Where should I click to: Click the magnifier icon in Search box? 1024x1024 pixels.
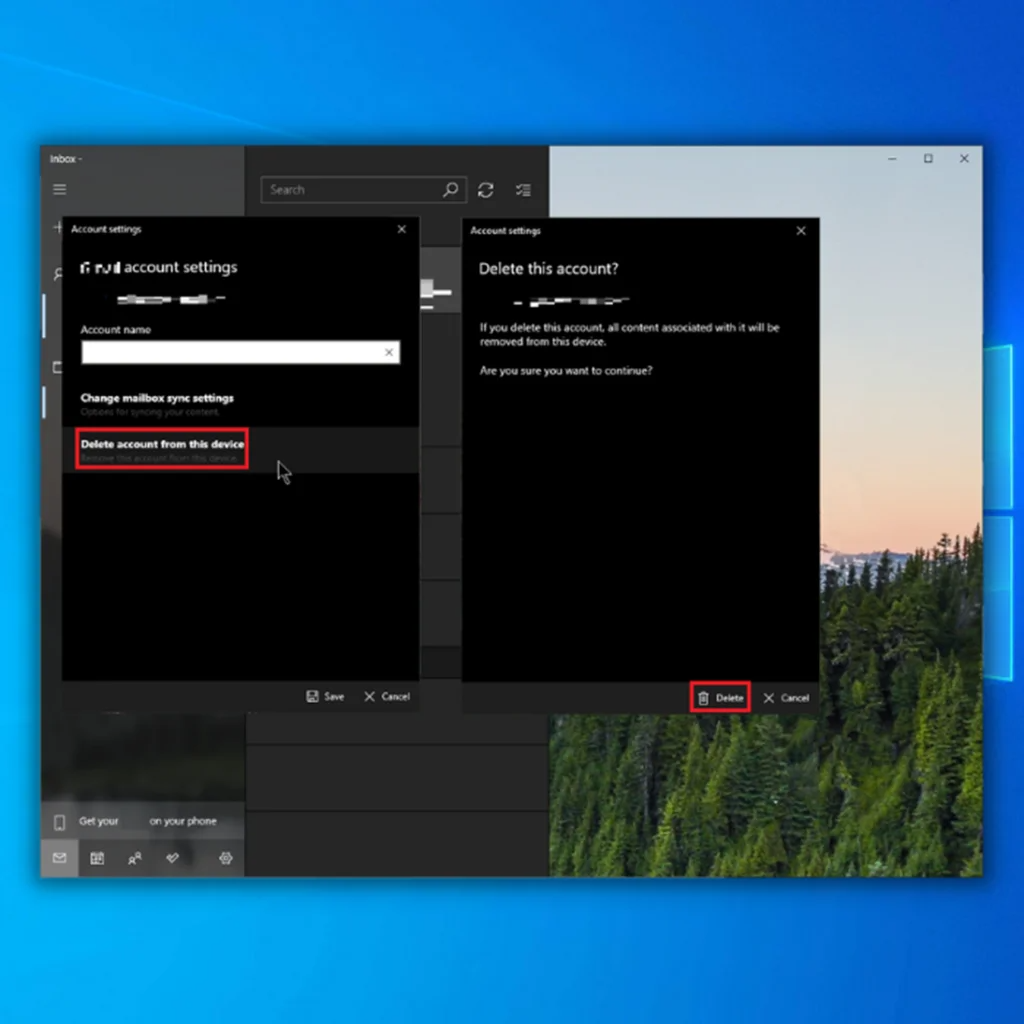click(451, 189)
